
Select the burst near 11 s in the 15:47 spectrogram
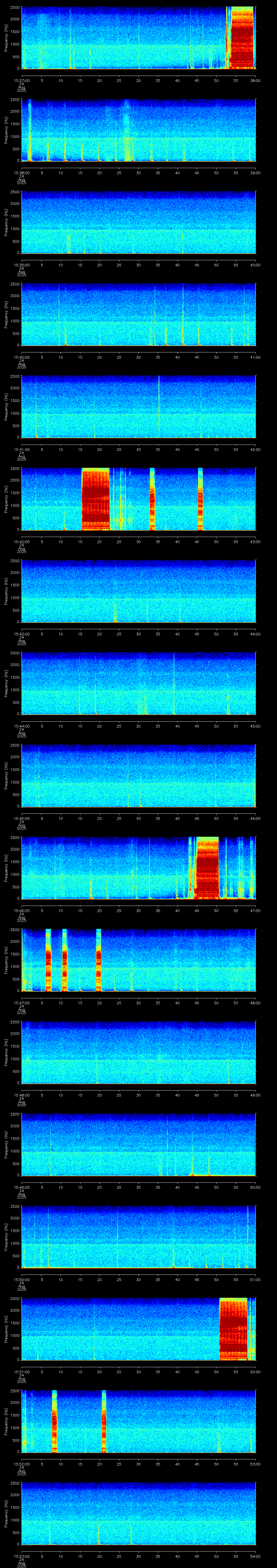point(65,960)
